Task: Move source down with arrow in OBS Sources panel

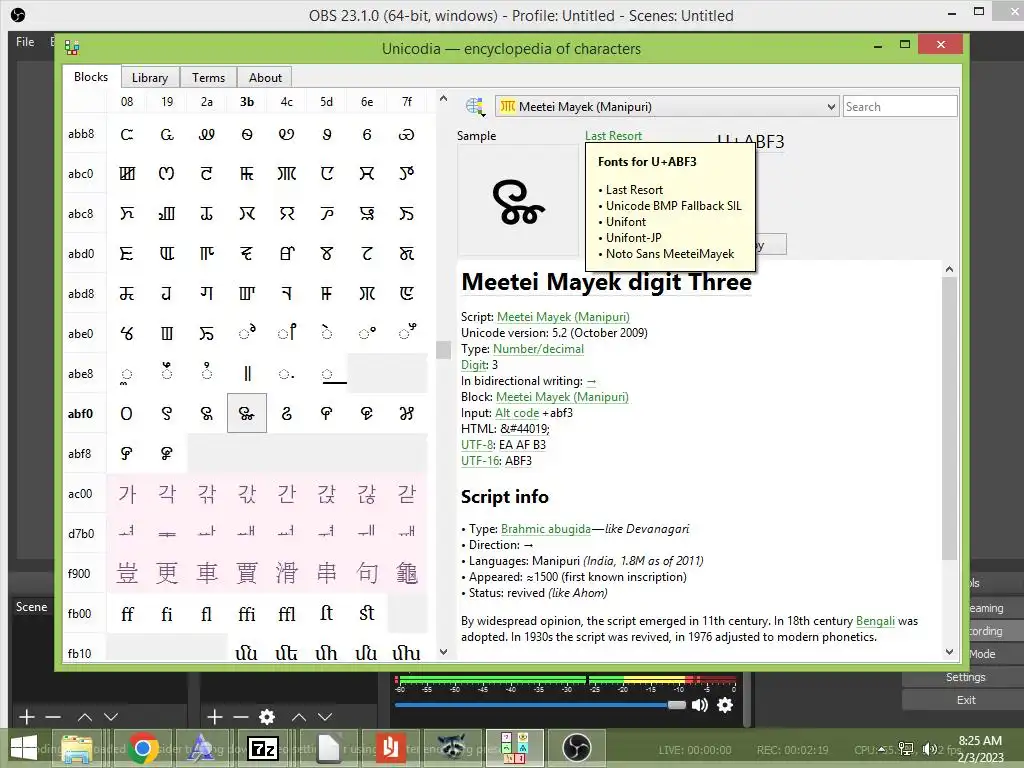Action: [325, 717]
